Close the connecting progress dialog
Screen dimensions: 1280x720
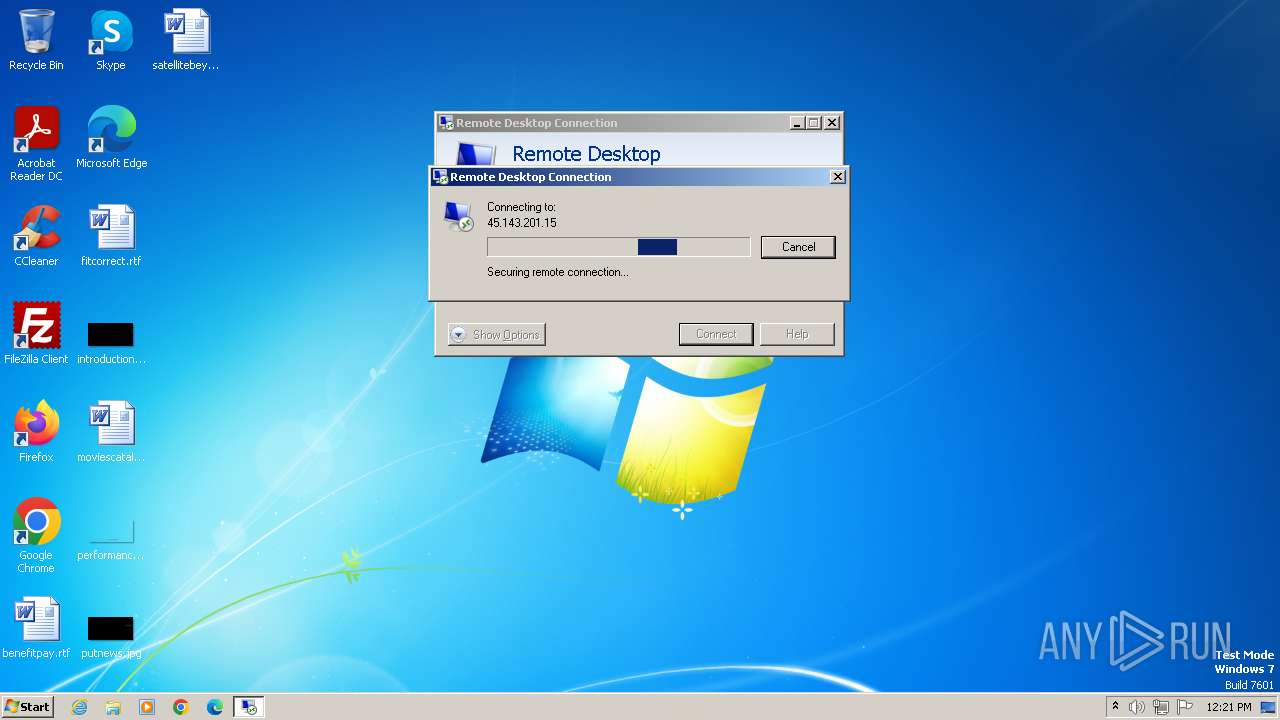(x=838, y=177)
